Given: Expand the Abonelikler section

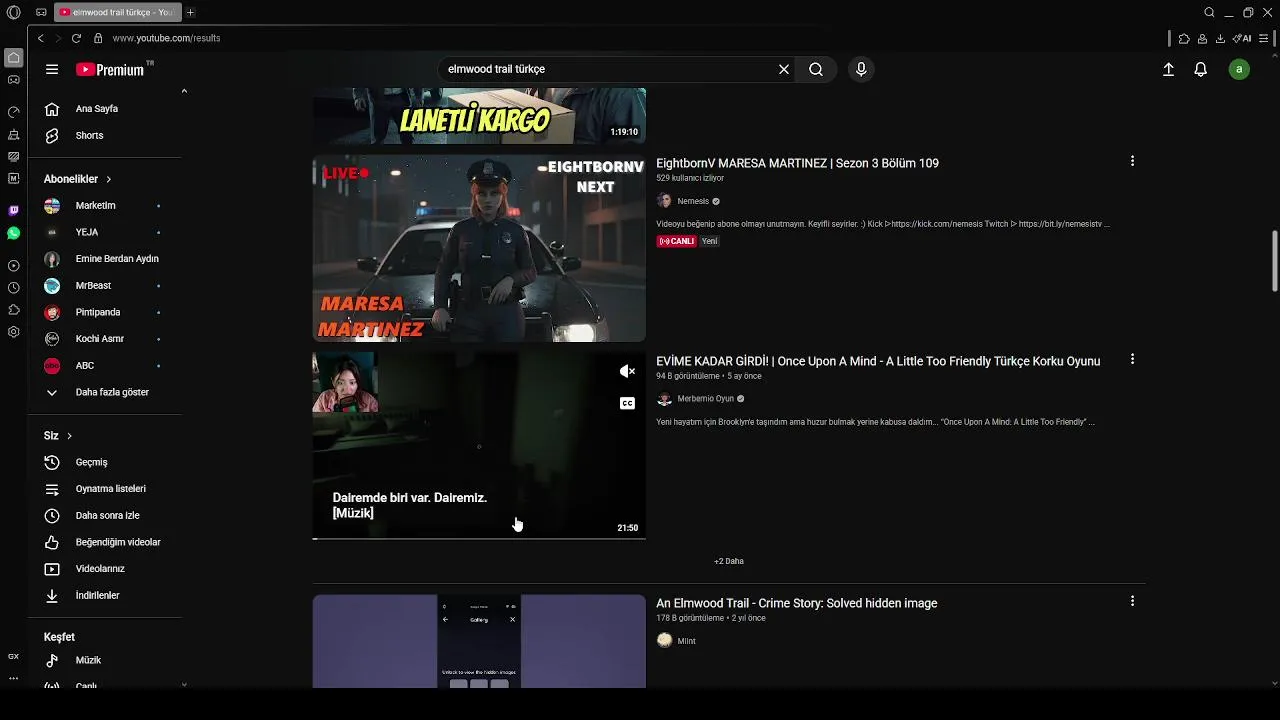Looking at the screenshot, I should pyautogui.click(x=77, y=179).
